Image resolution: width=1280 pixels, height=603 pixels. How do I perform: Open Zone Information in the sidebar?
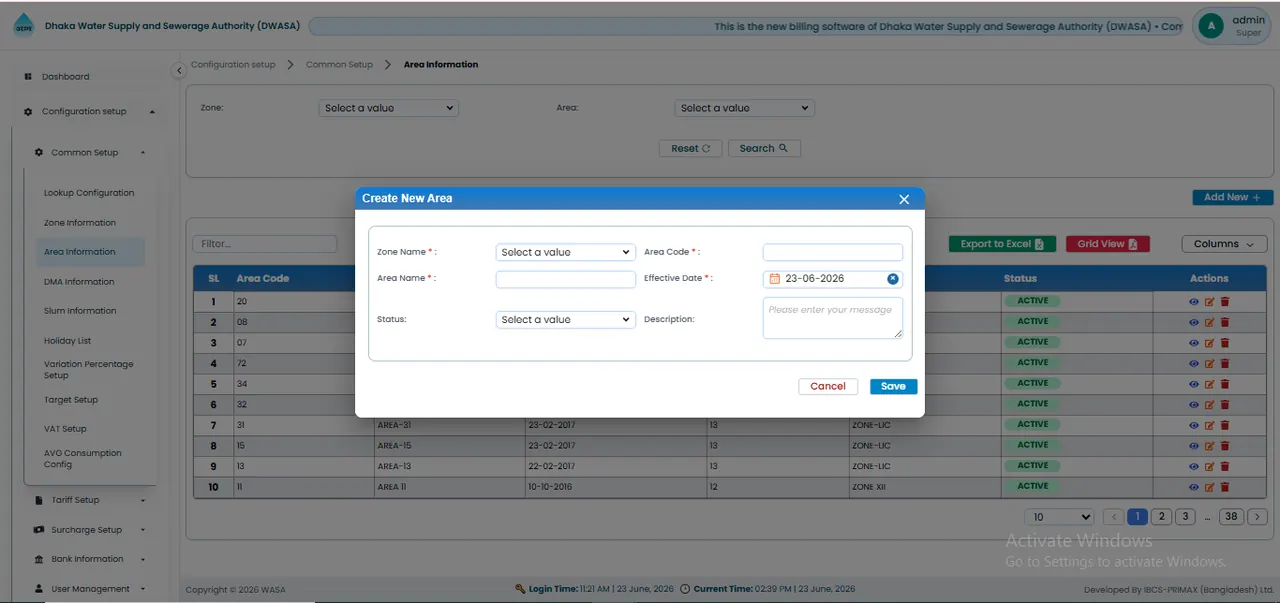click(x=80, y=223)
